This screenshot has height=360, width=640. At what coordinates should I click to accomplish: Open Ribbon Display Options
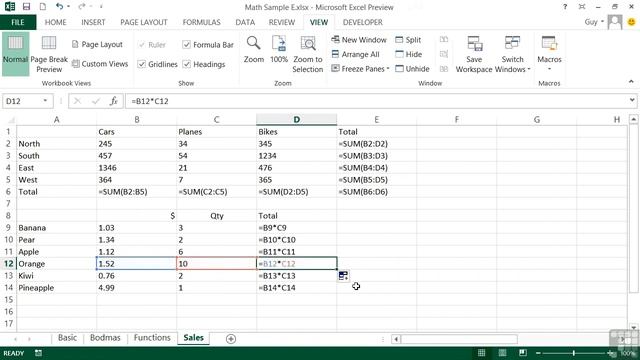pyautogui.click(x=582, y=7)
